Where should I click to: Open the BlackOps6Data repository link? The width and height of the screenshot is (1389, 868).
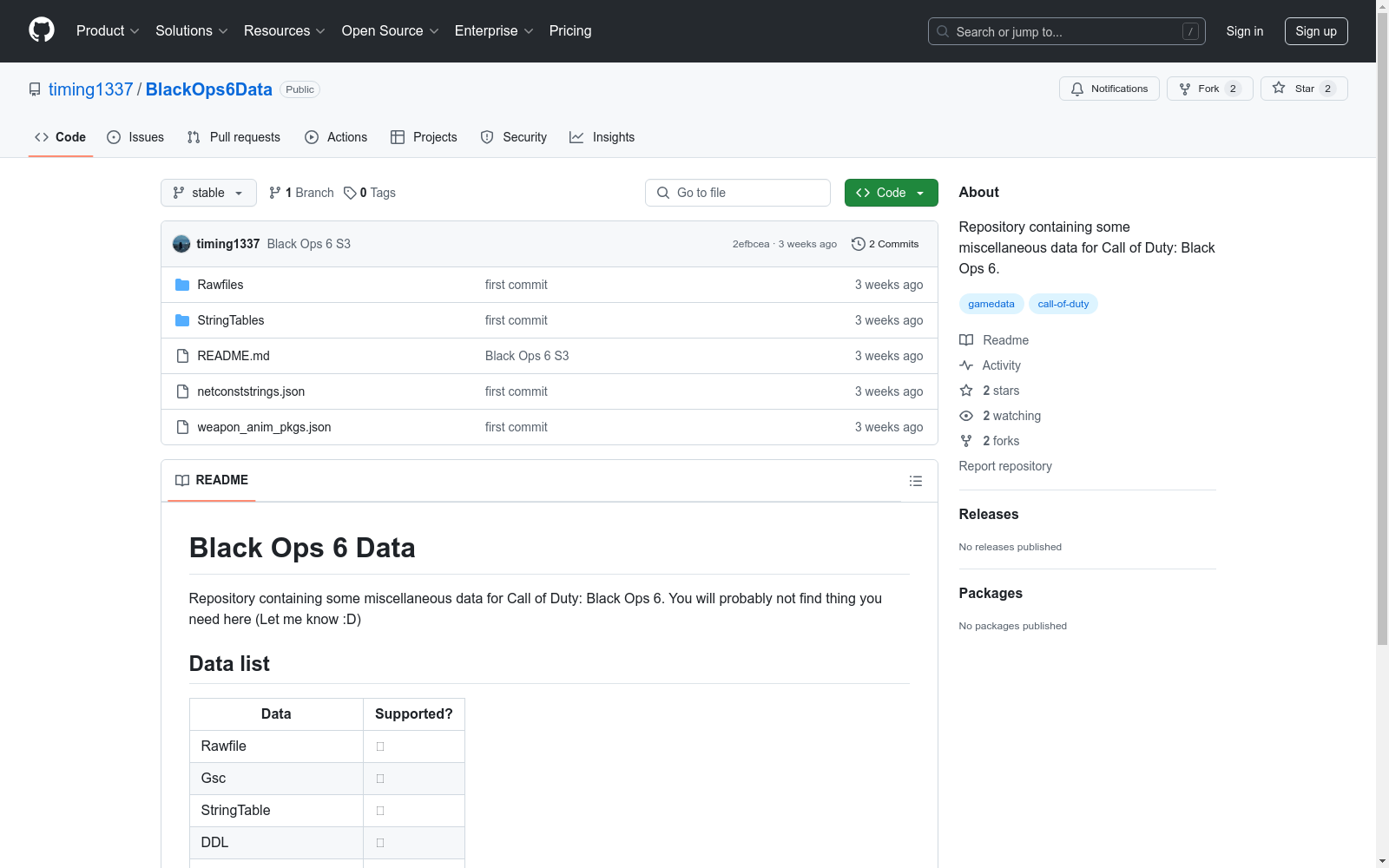point(209,89)
